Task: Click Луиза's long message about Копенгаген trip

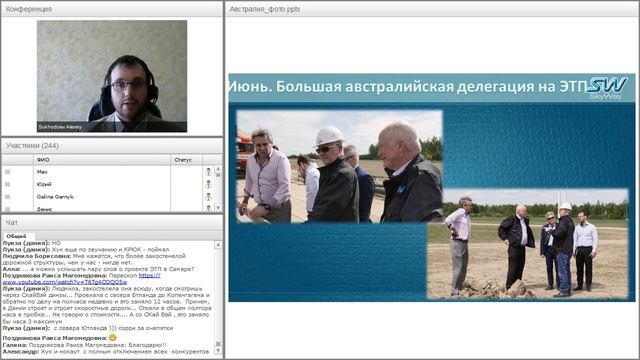Action: 107,305
